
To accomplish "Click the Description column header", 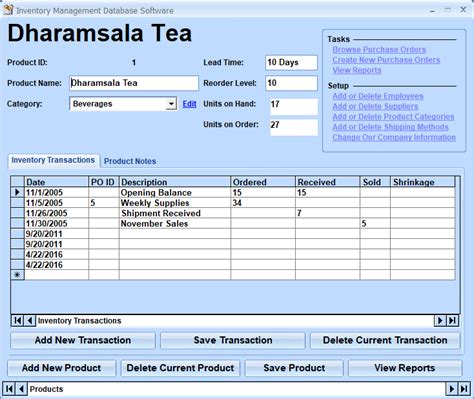I will pos(175,182).
